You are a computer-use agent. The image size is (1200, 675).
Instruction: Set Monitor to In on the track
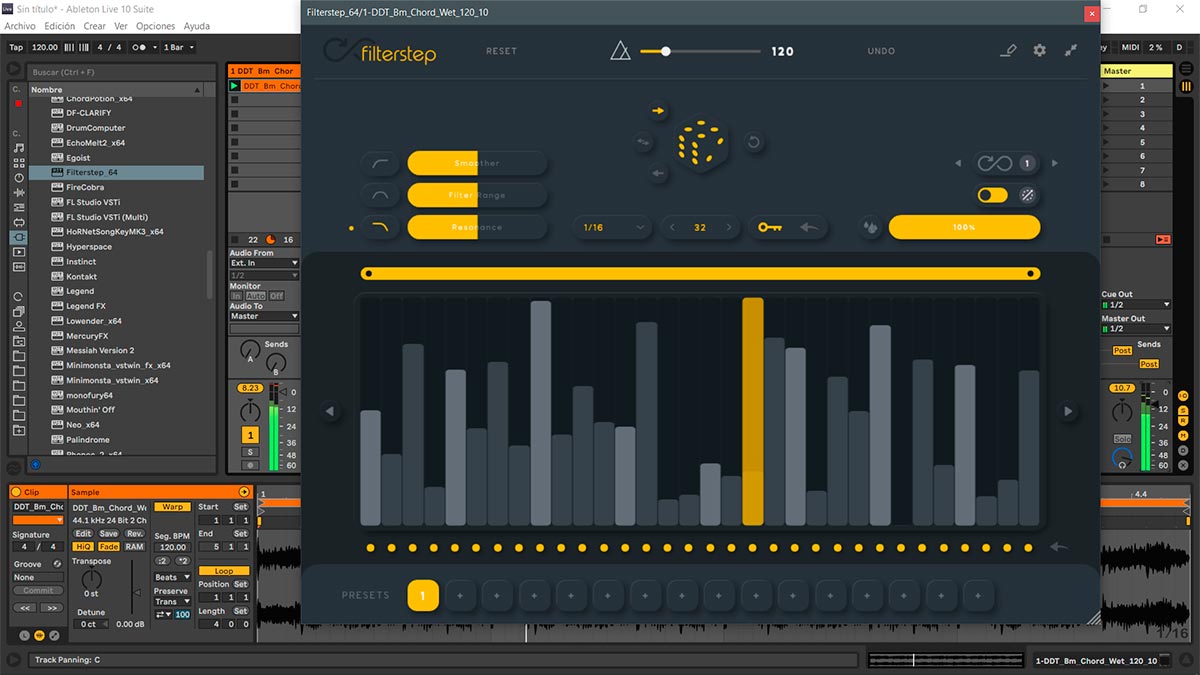point(236,296)
